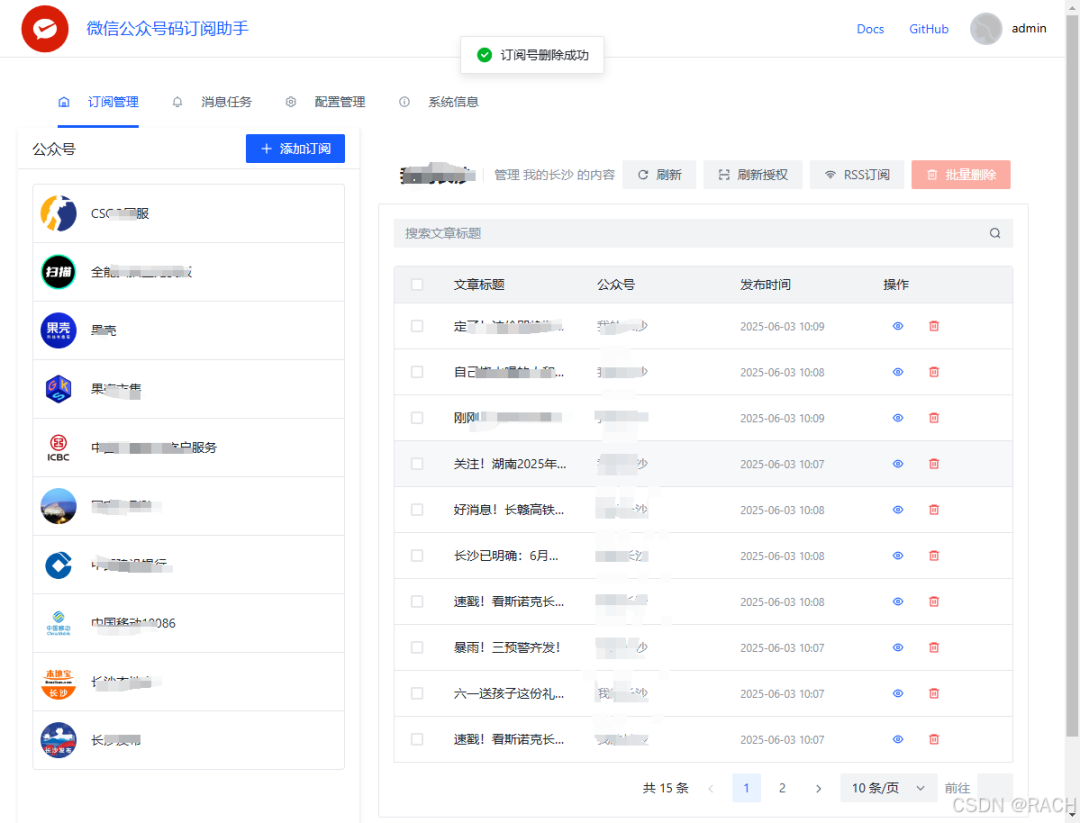View article 暴雨！三预警齐发！

point(897,647)
